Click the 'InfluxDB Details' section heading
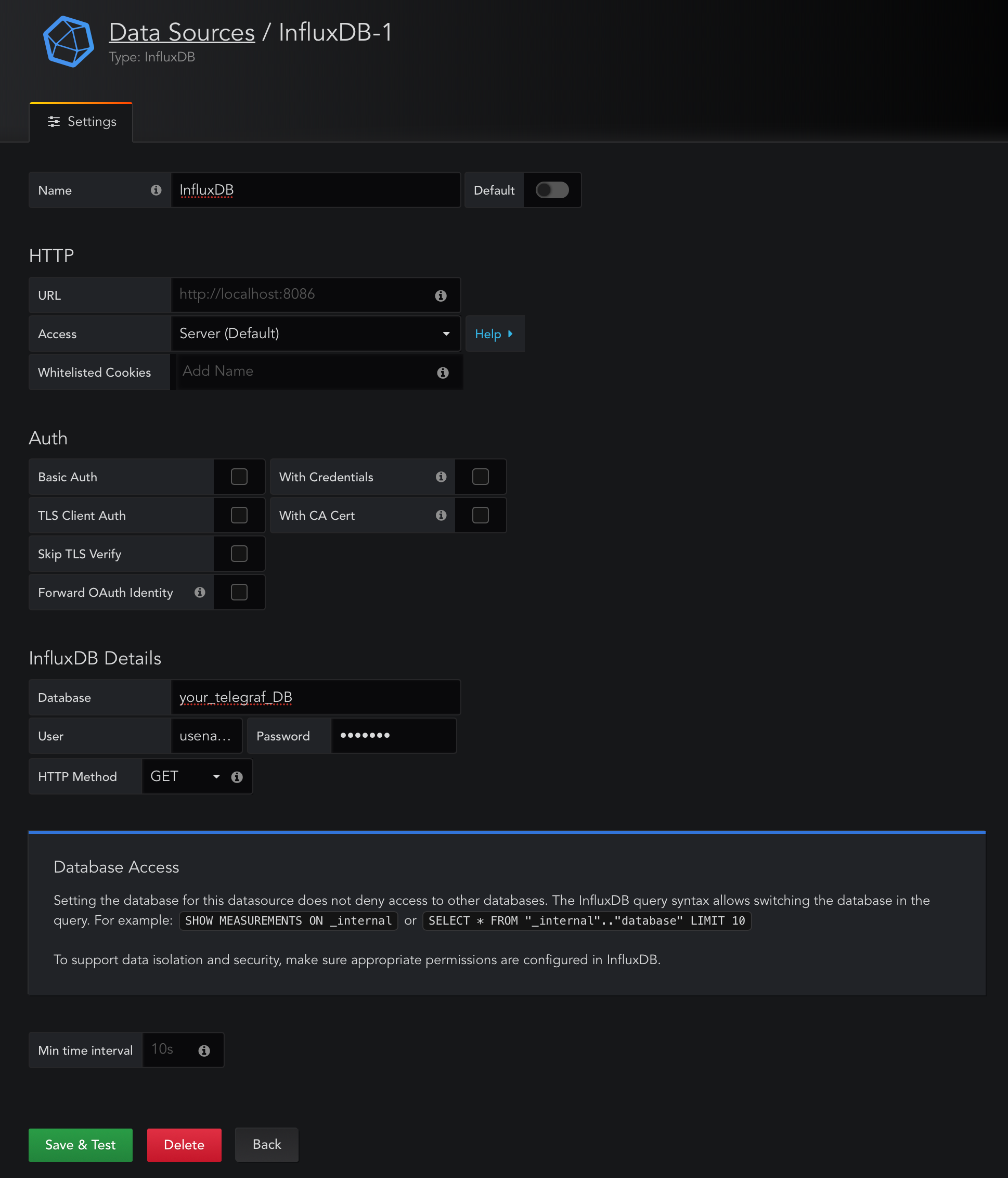Image resolution: width=1008 pixels, height=1178 pixels. [95, 658]
